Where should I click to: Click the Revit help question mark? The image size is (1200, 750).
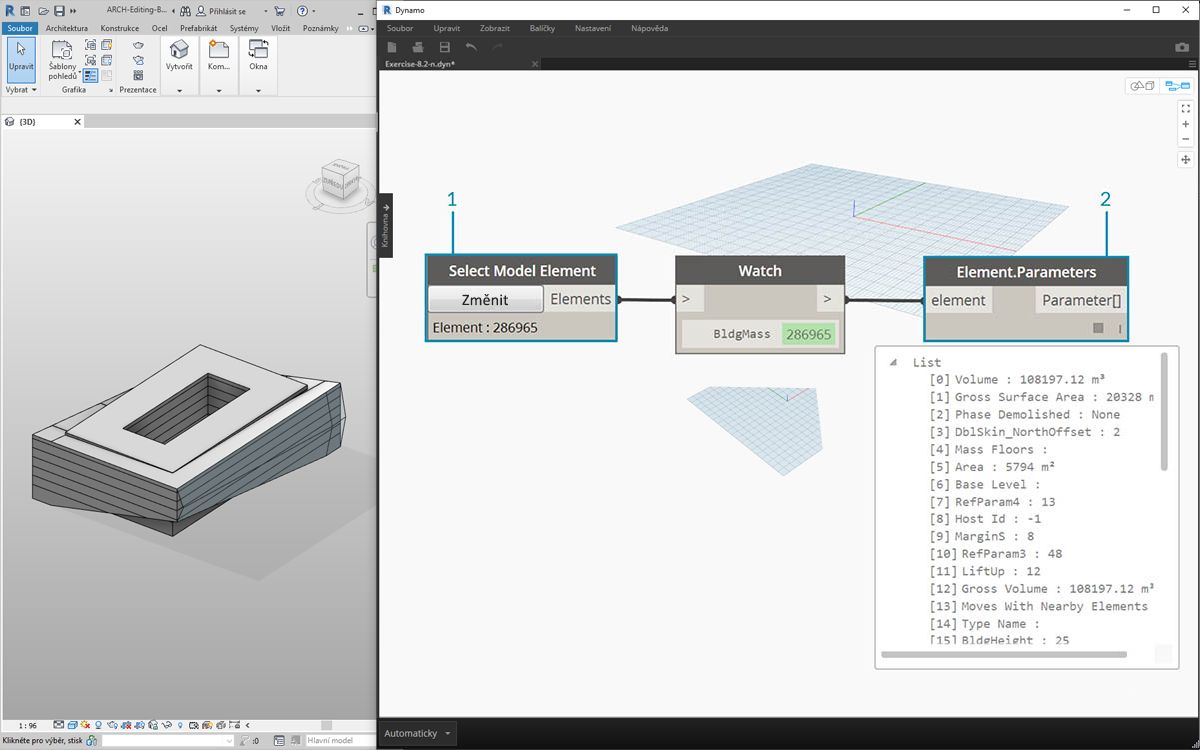coord(301,10)
